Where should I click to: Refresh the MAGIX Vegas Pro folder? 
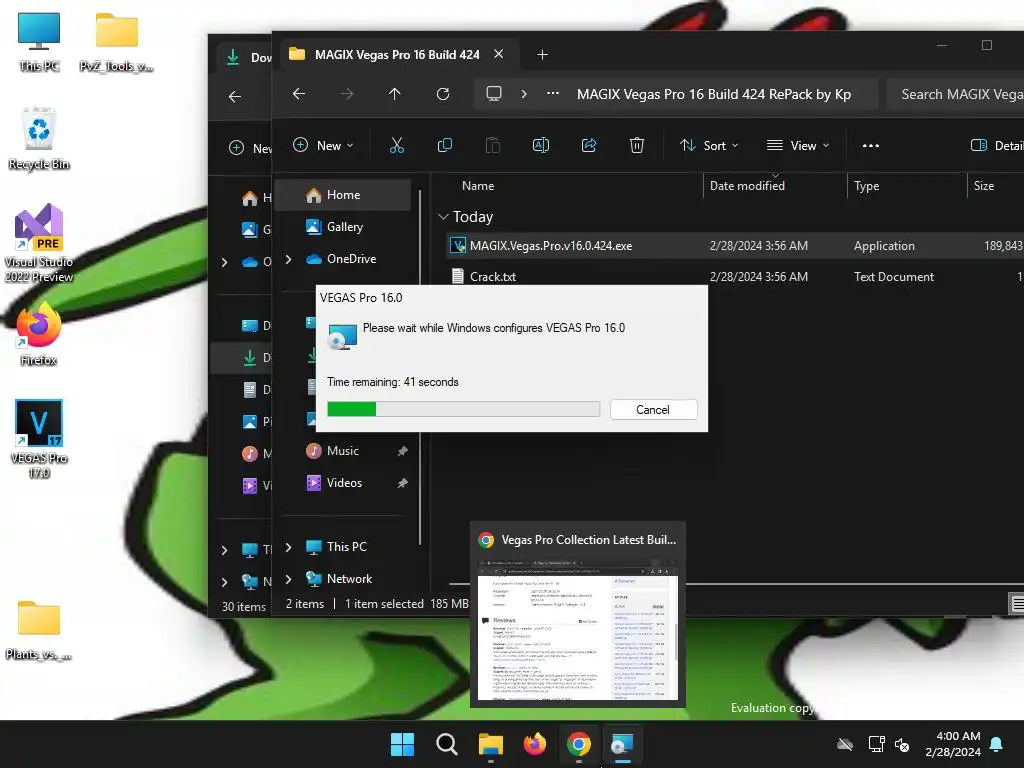click(443, 94)
